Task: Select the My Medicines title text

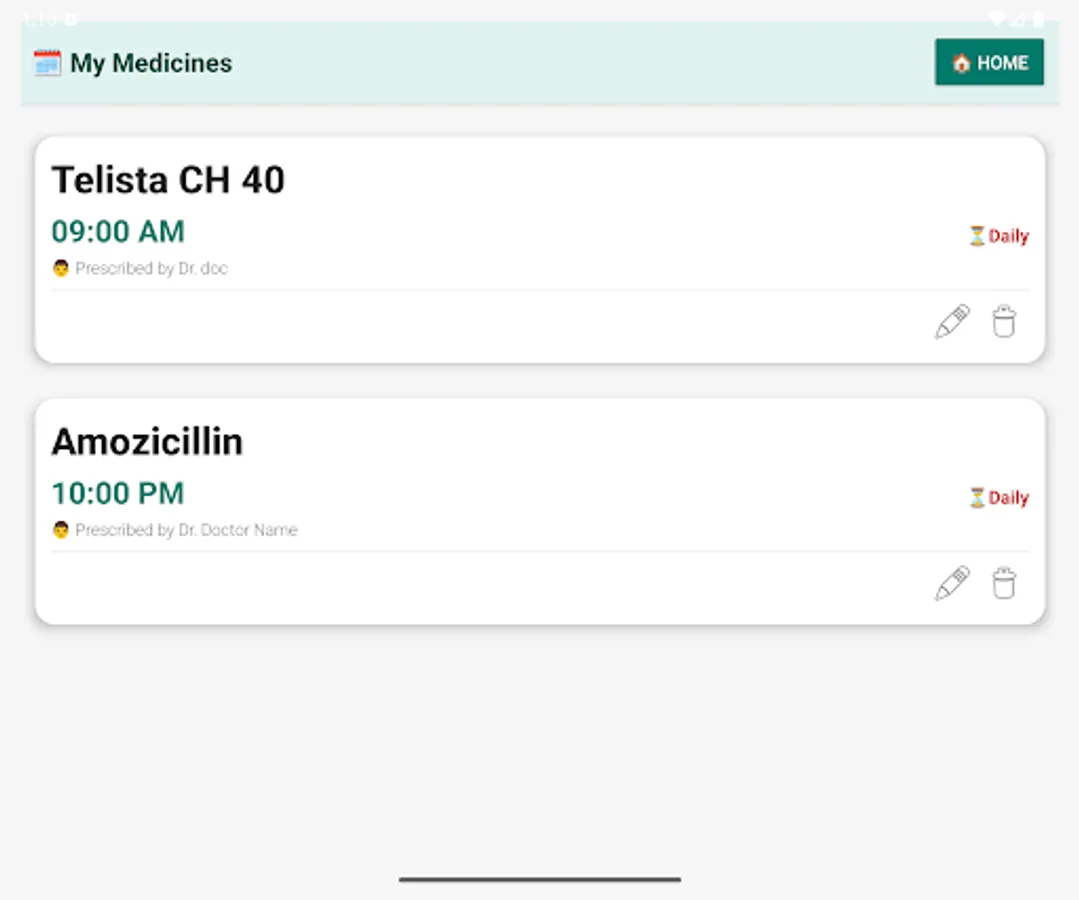Action: [x=151, y=62]
